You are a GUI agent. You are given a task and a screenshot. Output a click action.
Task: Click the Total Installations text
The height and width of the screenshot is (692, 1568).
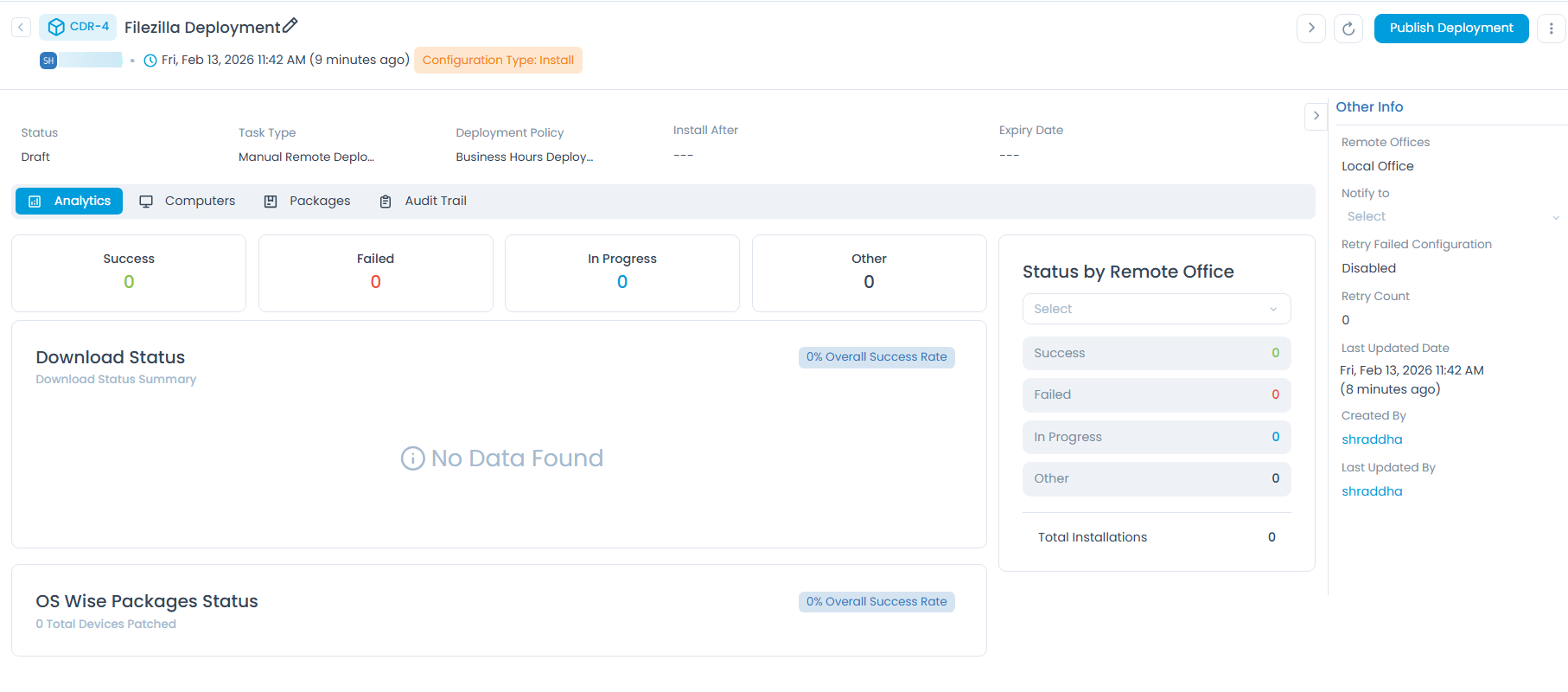click(1093, 537)
